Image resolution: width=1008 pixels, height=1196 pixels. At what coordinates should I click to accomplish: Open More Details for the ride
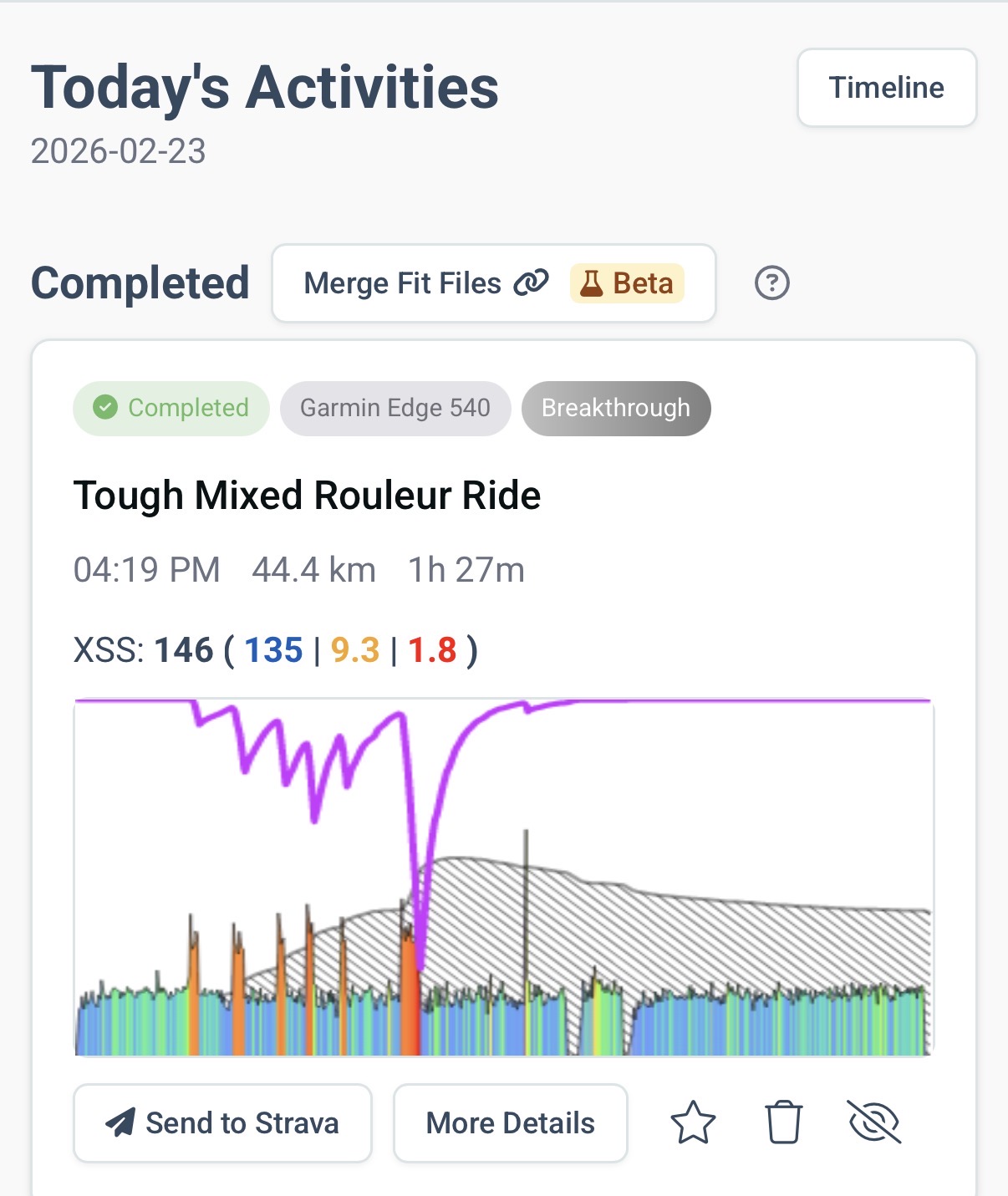tap(510, 1122)
